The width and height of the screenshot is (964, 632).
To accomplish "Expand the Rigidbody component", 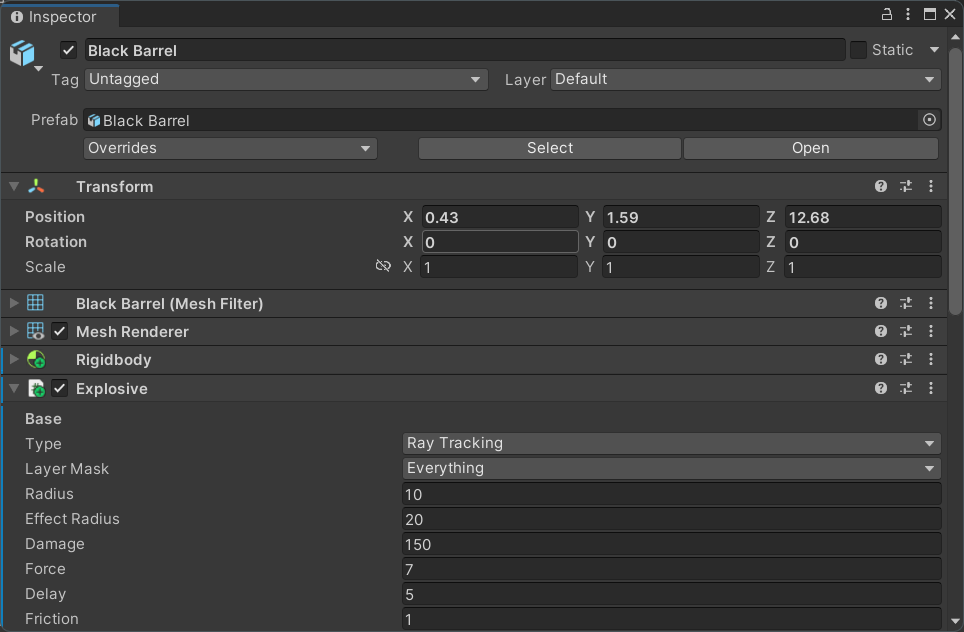I will (x=14, y=359).
